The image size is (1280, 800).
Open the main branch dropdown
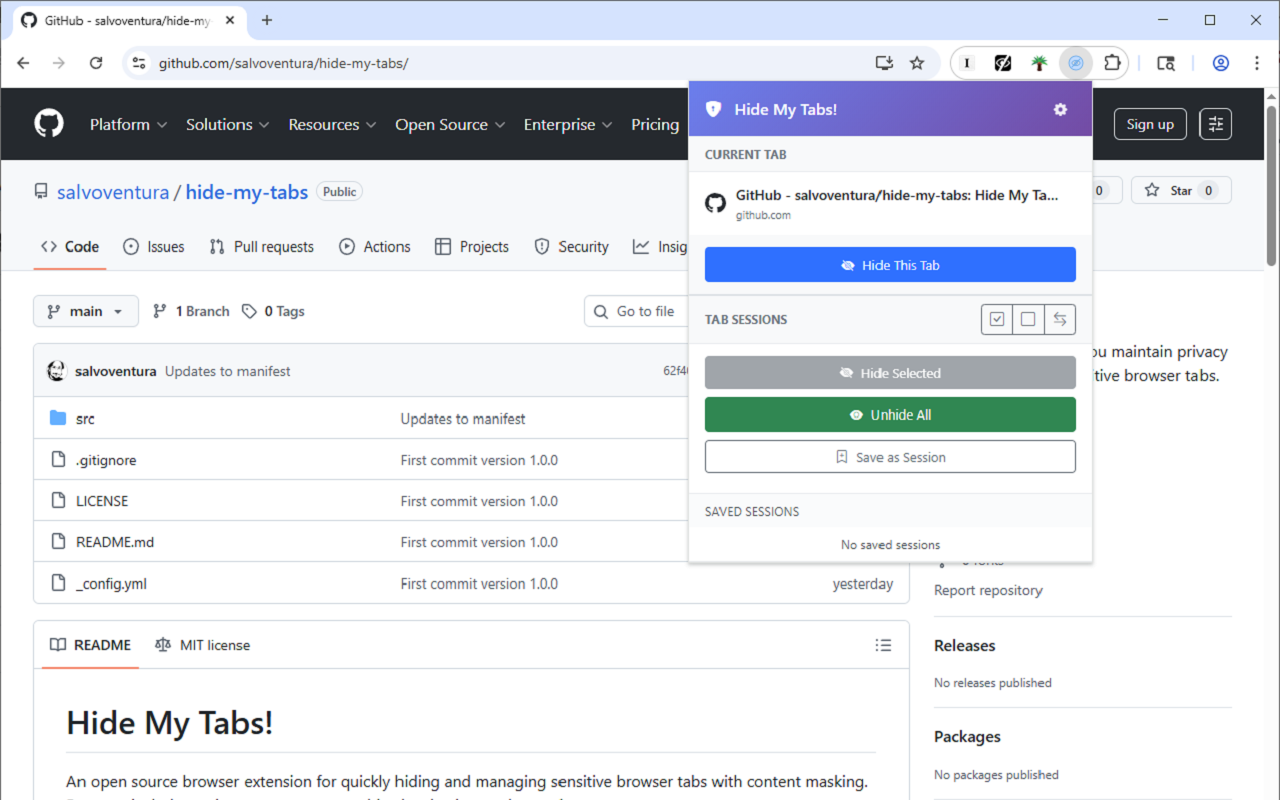coord(85,311)
